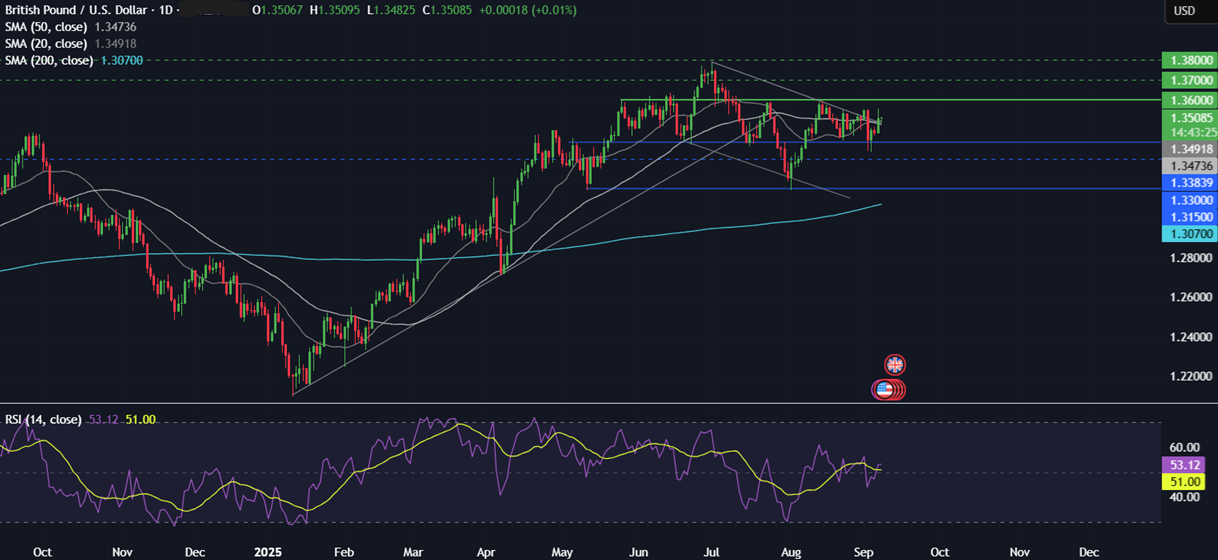The height and width of the screenshot is (560, 1218).
Task: Select the SMA (200, close) indicator legend
Action: (x=48, y=61)
